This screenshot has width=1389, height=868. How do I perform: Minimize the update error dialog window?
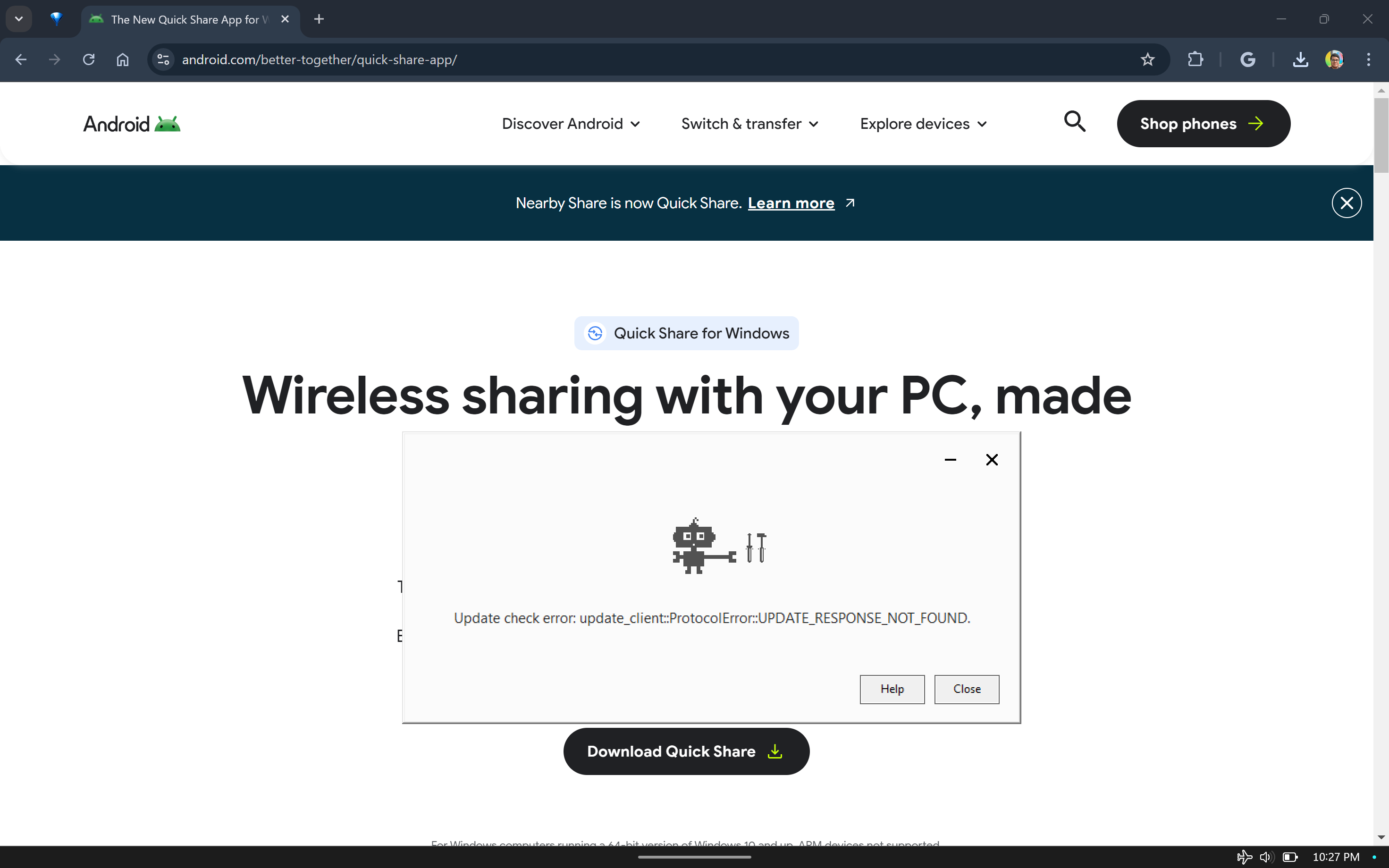(950, 459)
